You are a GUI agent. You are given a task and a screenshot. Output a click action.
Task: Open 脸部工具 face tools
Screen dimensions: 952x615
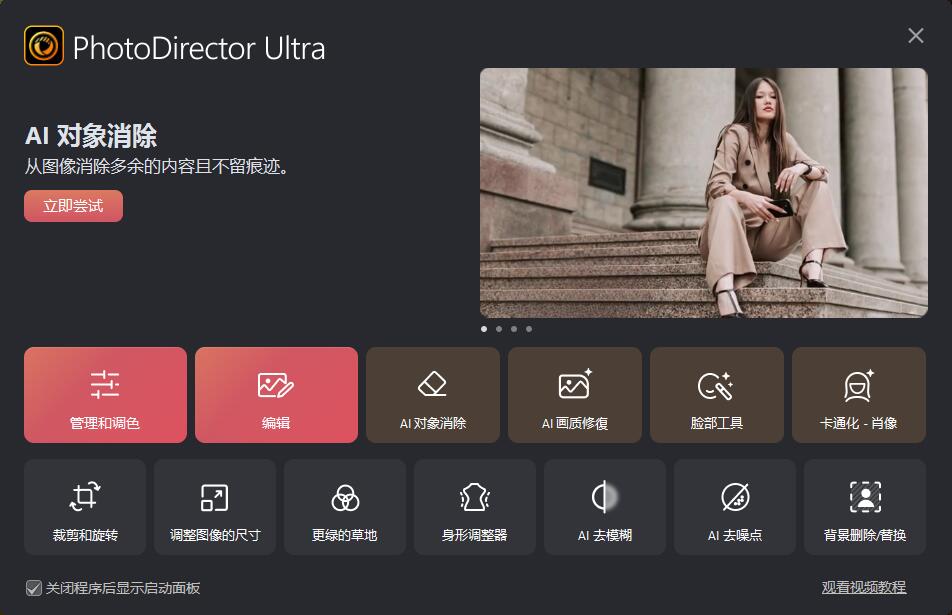point(716,395)
